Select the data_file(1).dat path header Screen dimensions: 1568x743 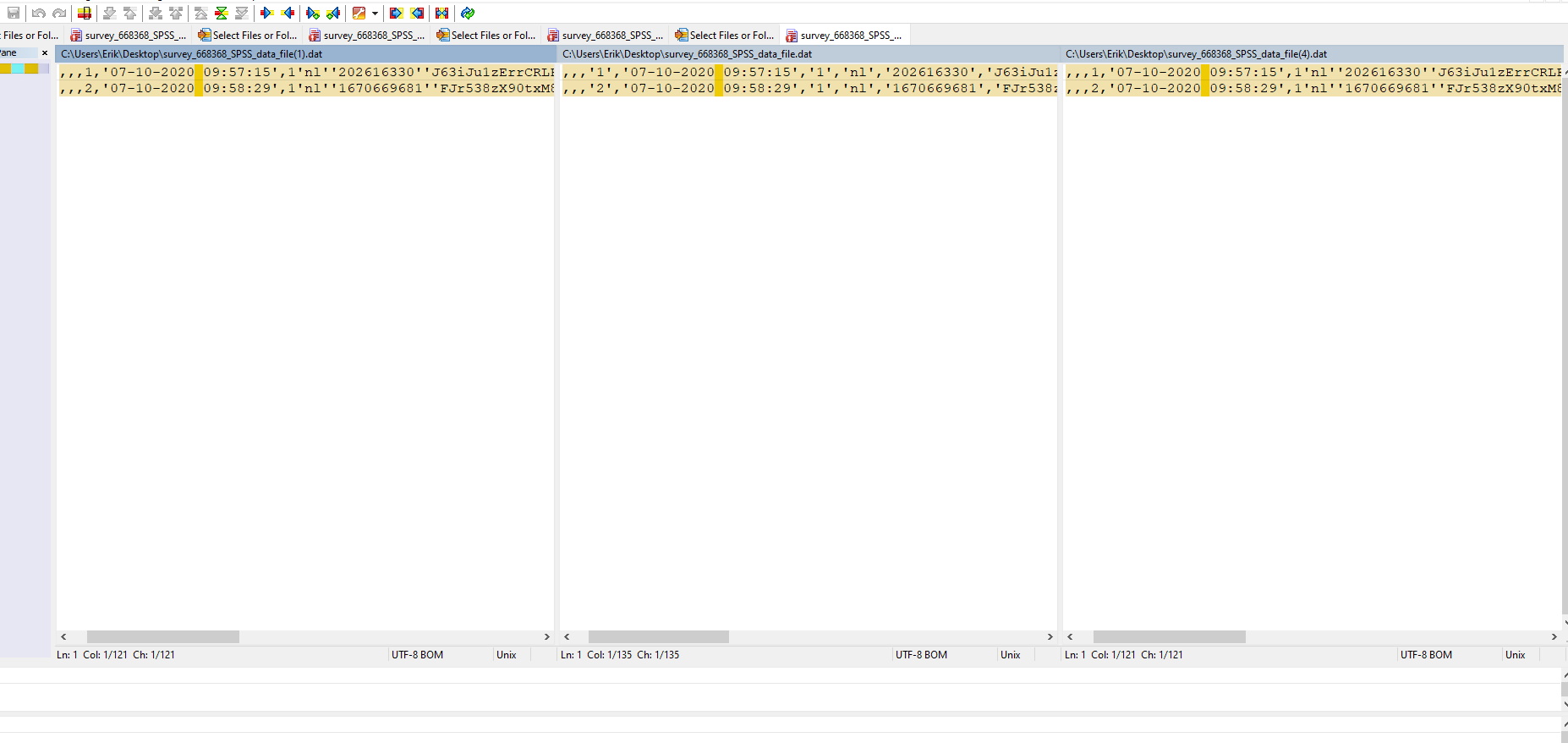coord(191,53)
